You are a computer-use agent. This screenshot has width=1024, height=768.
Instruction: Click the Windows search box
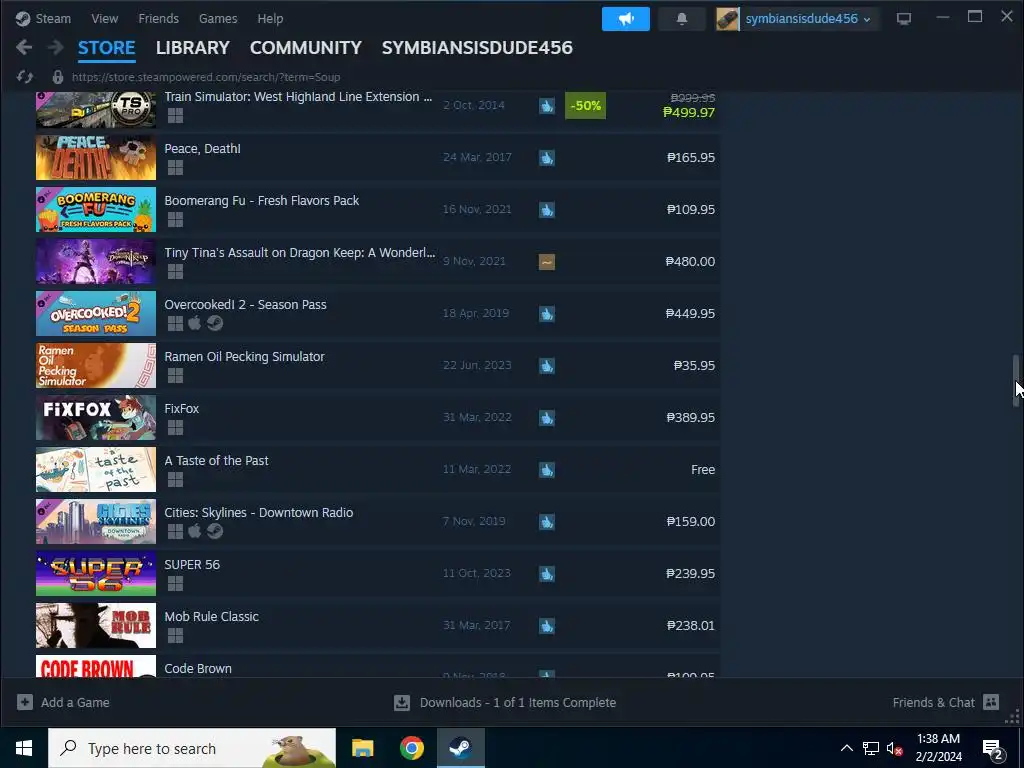click(x=192, y=748)
